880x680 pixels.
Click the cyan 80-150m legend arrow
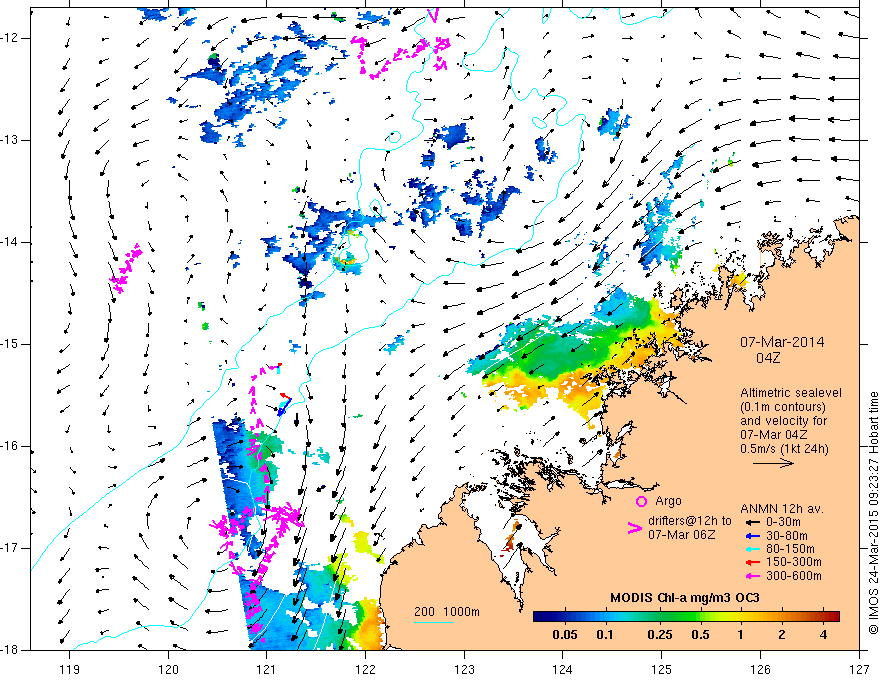click(752, 549)
